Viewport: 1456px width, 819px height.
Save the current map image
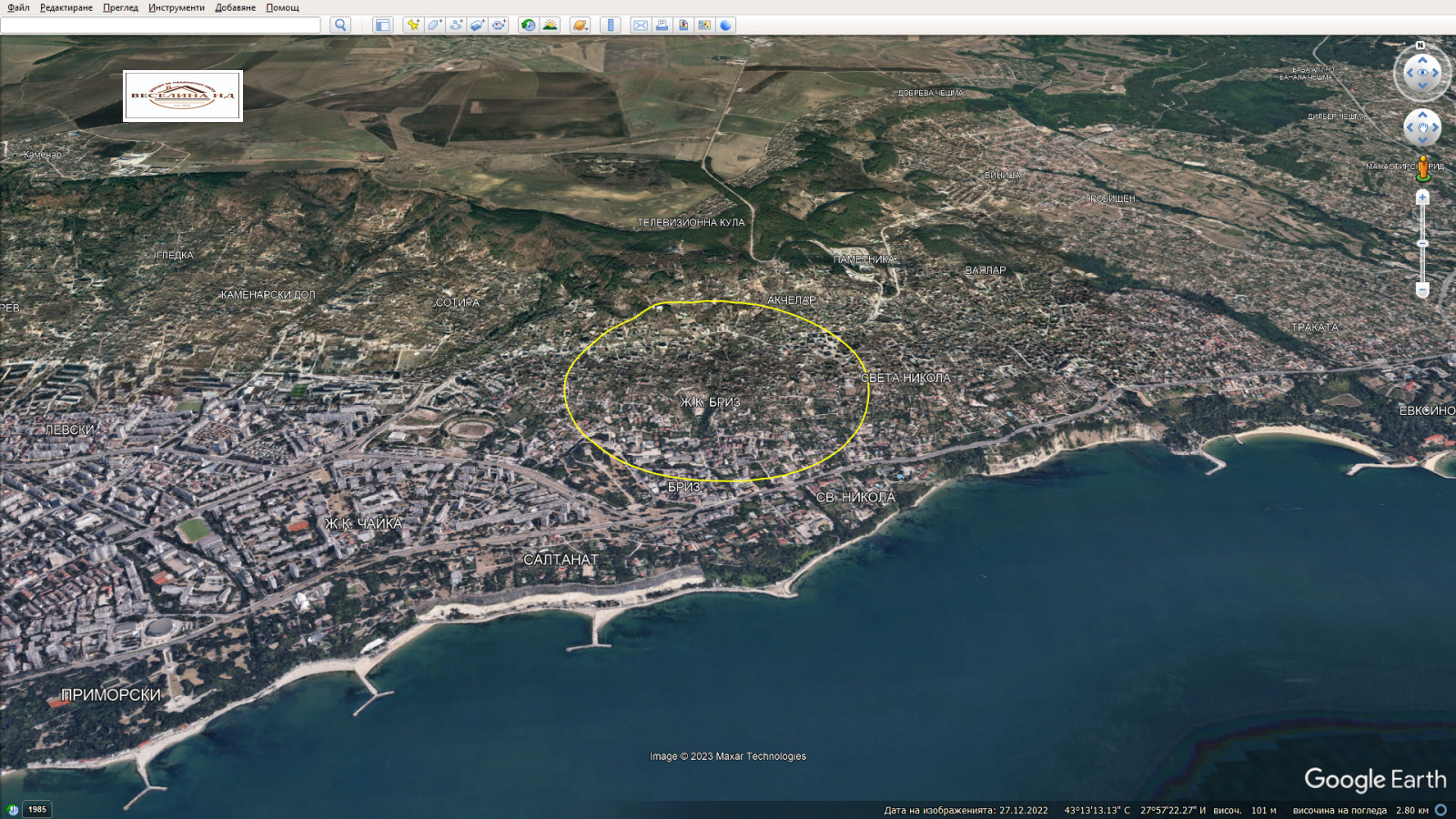(684, 25)
